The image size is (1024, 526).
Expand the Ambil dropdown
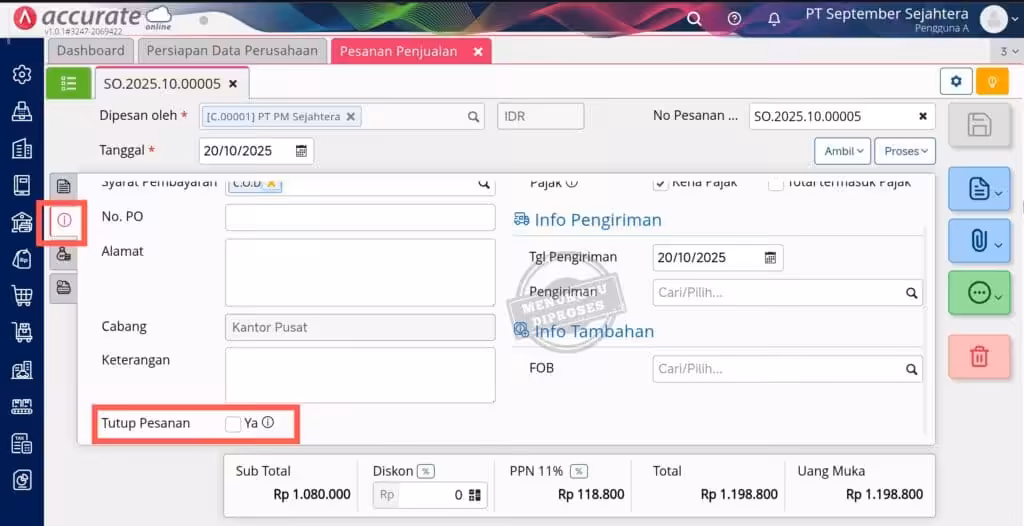point(841,151)
